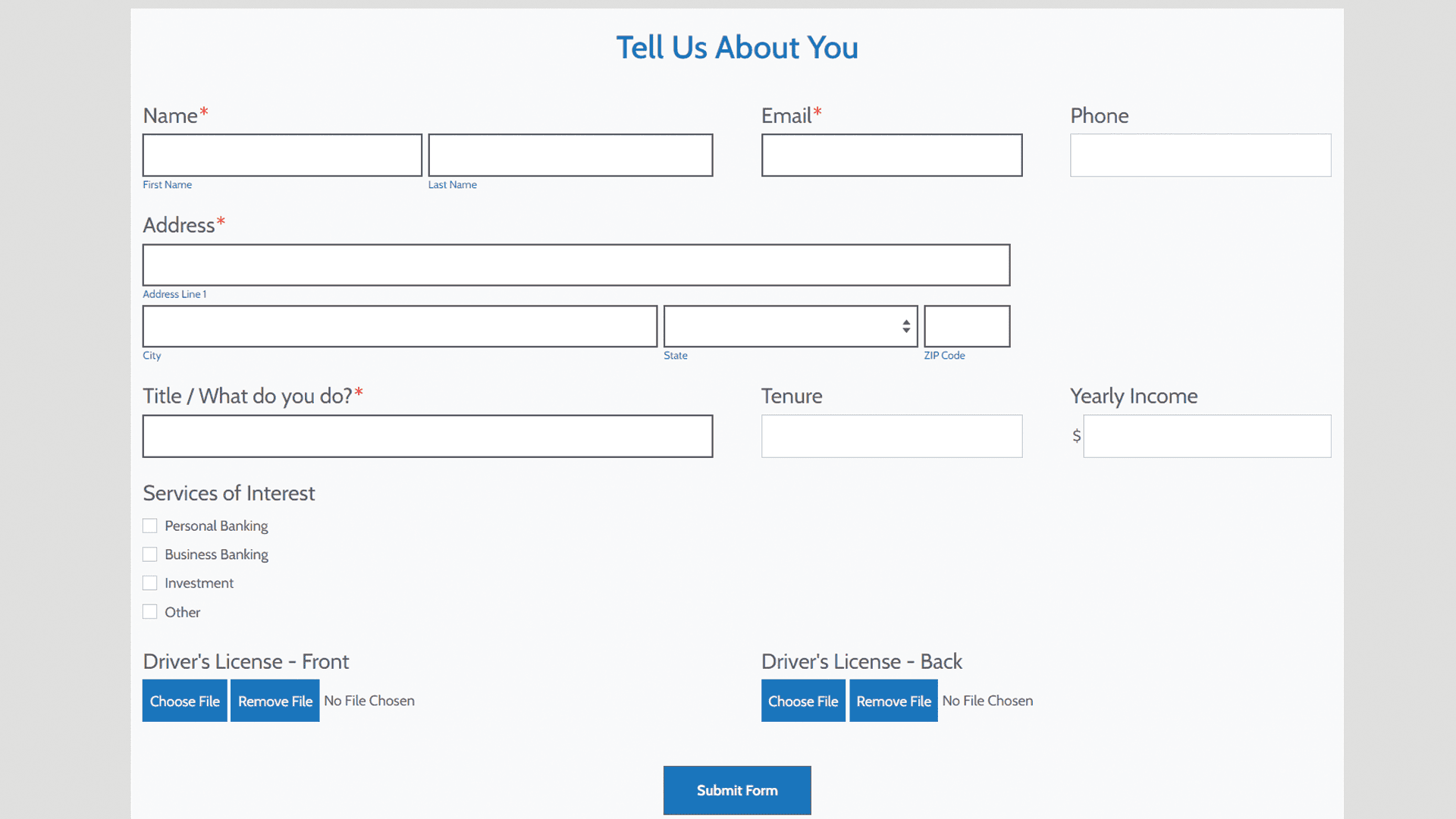Open the State dropdown
1456x819 pixels.
(790, 326)
